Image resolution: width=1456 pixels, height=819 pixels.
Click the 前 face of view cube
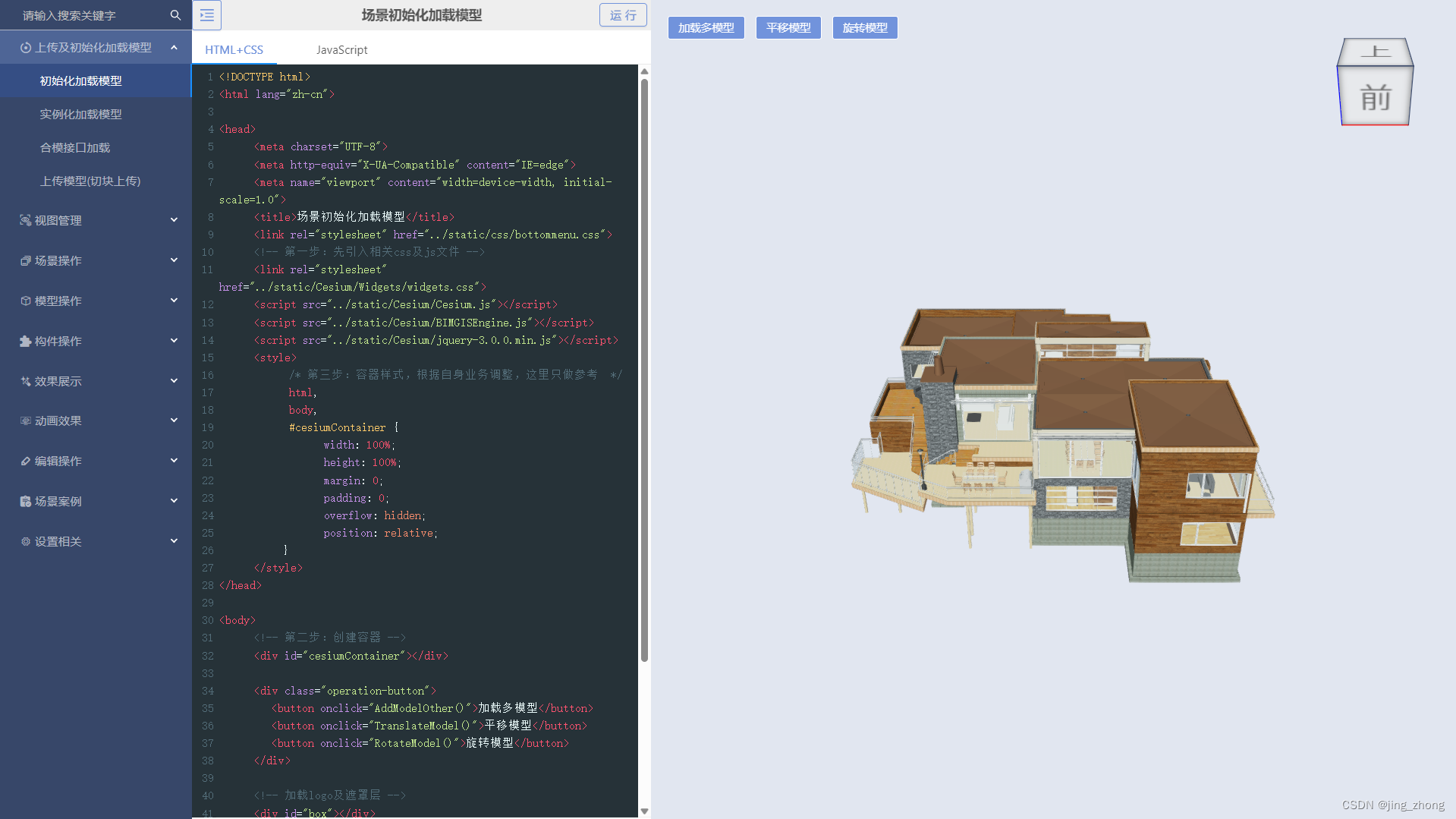[x=1375, y=97]
